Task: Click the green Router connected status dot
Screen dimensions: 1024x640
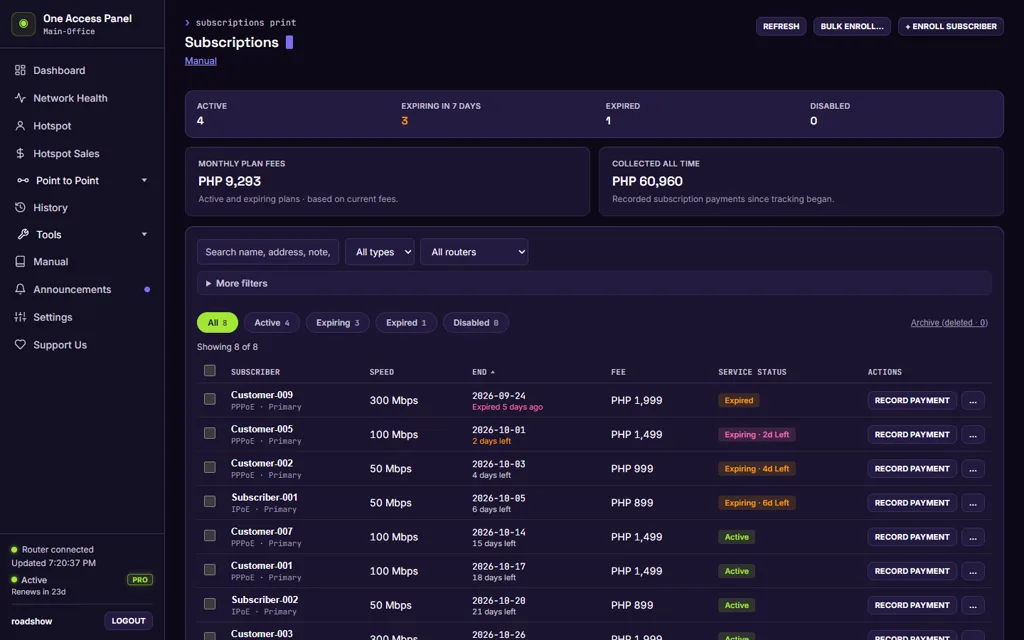Action: [x=14, y=550]
